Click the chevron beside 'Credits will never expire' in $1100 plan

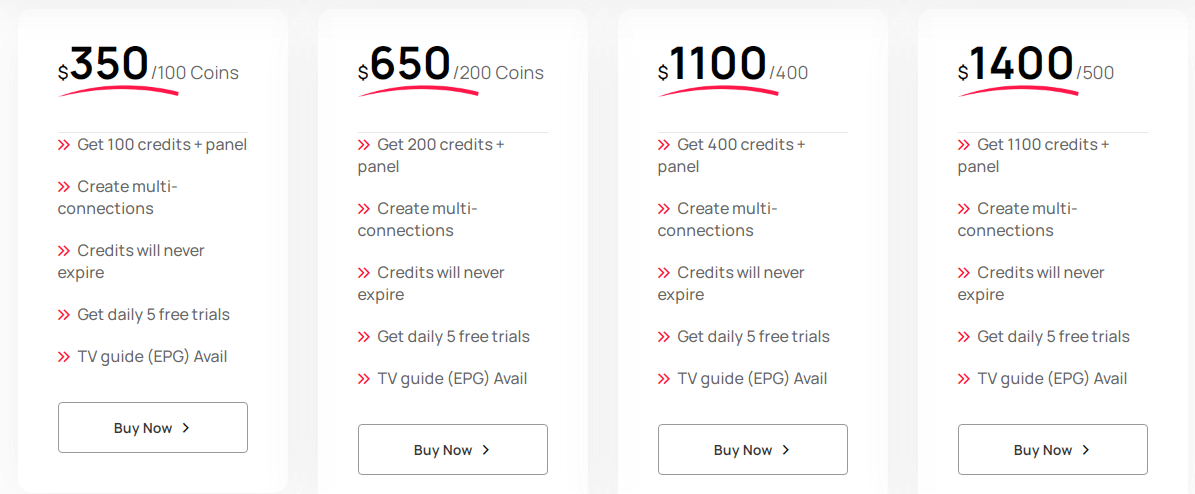tap(664, 273)
